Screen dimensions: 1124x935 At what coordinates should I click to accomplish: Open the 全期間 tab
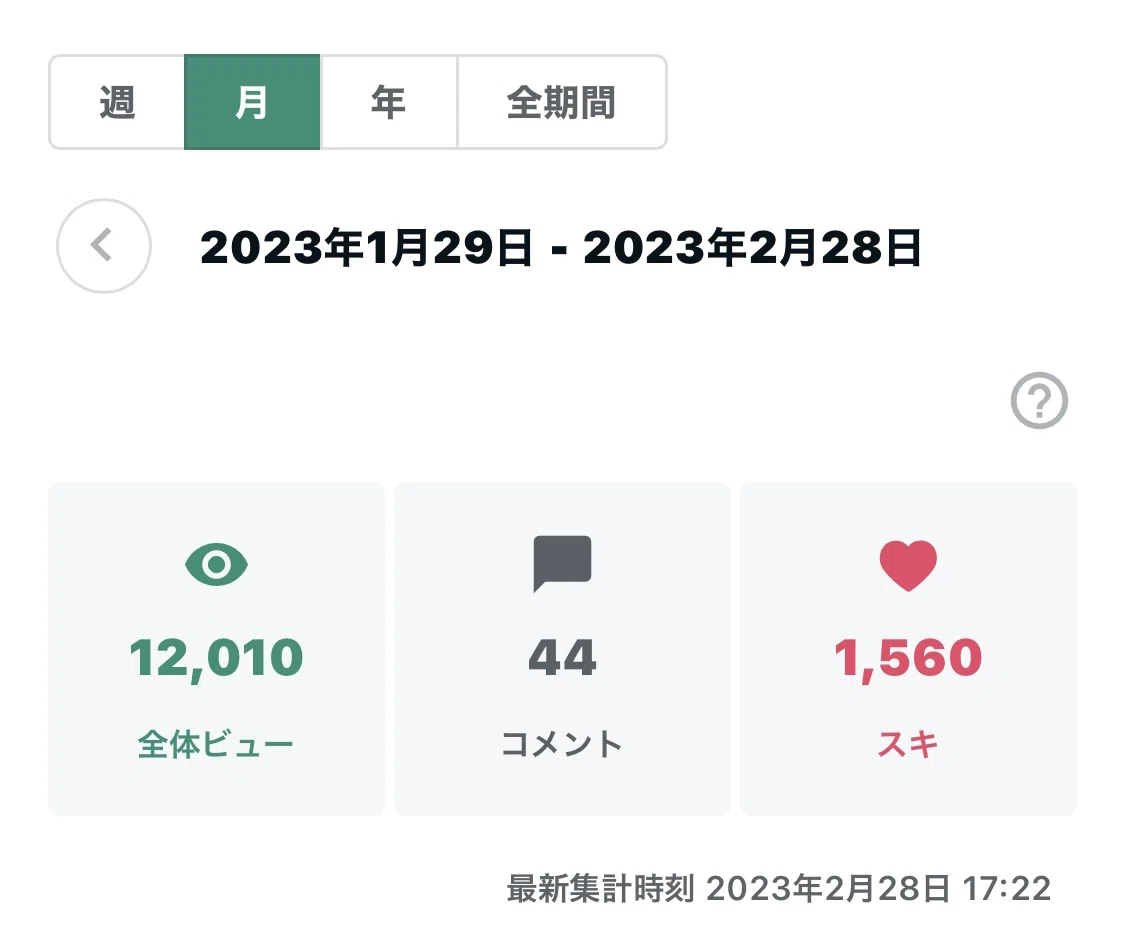tap(562, 102)
